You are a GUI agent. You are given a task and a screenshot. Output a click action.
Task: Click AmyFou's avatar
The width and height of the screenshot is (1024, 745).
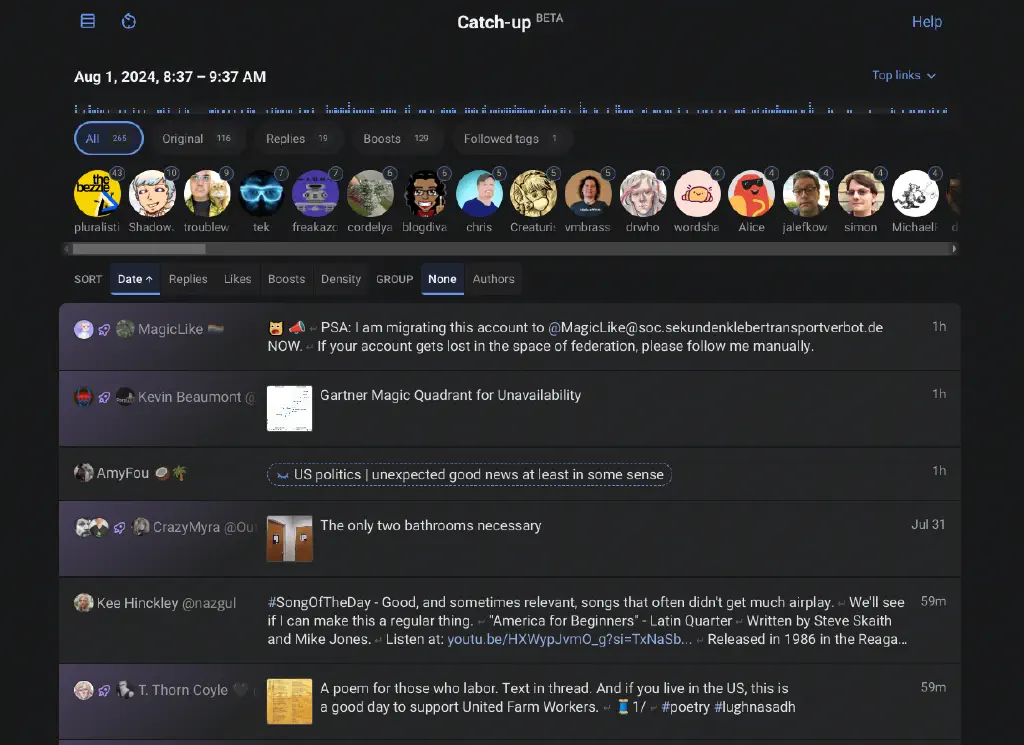84,473
